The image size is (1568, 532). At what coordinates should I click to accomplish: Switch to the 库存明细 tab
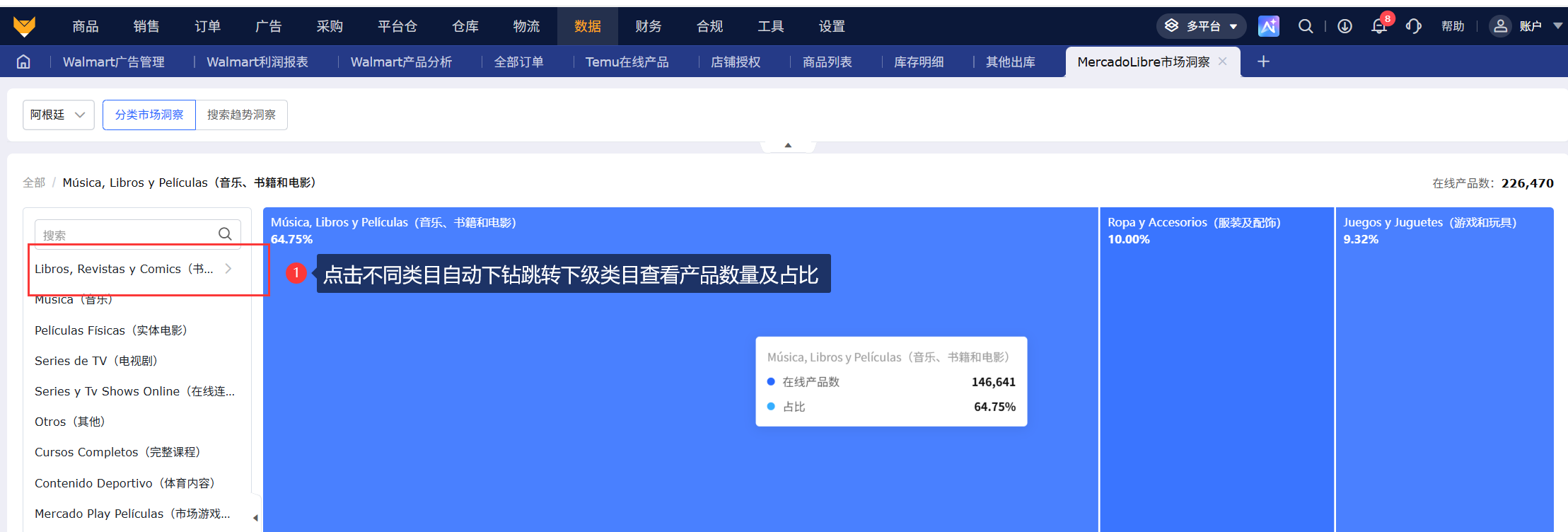point(919,62)
